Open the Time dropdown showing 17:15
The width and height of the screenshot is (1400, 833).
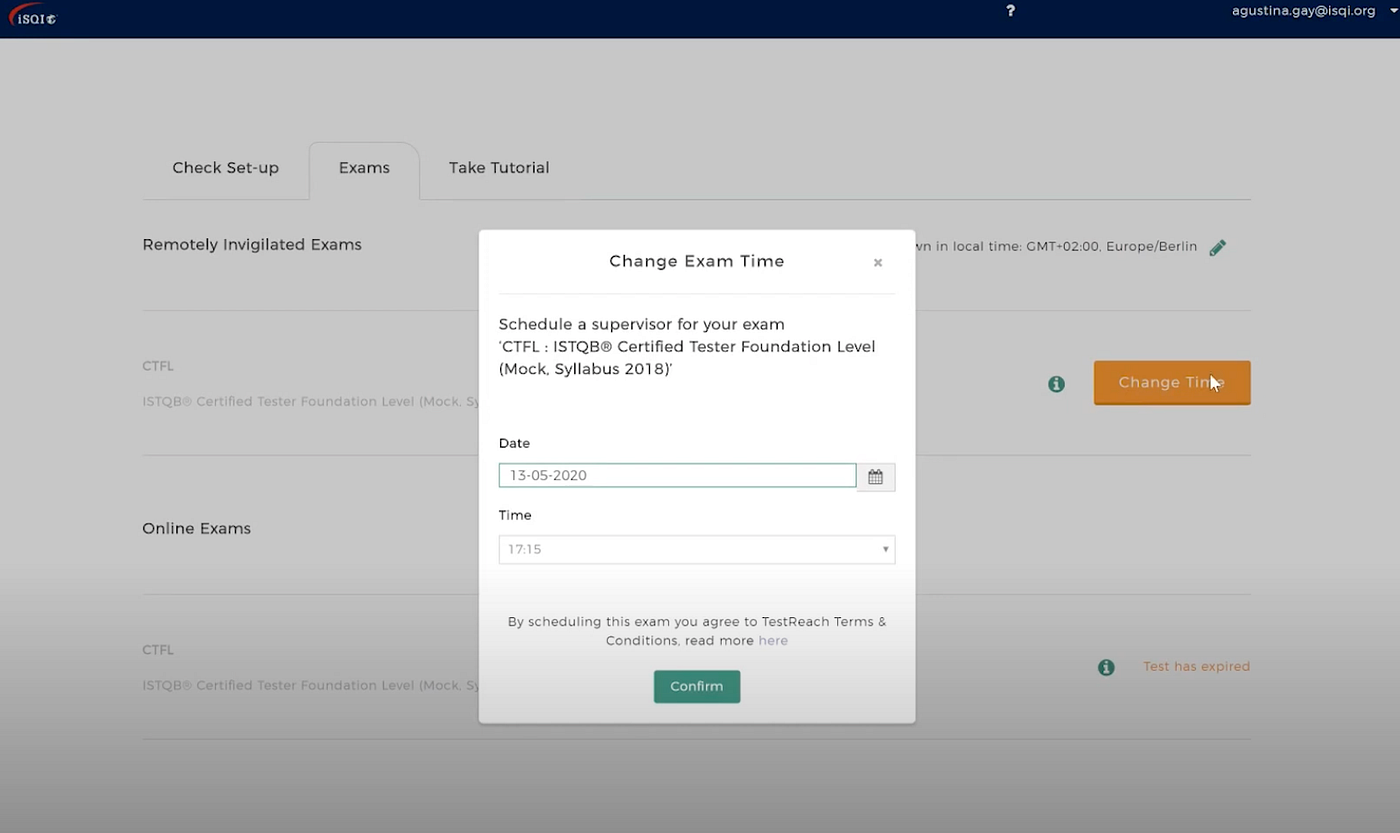point(697,549)
